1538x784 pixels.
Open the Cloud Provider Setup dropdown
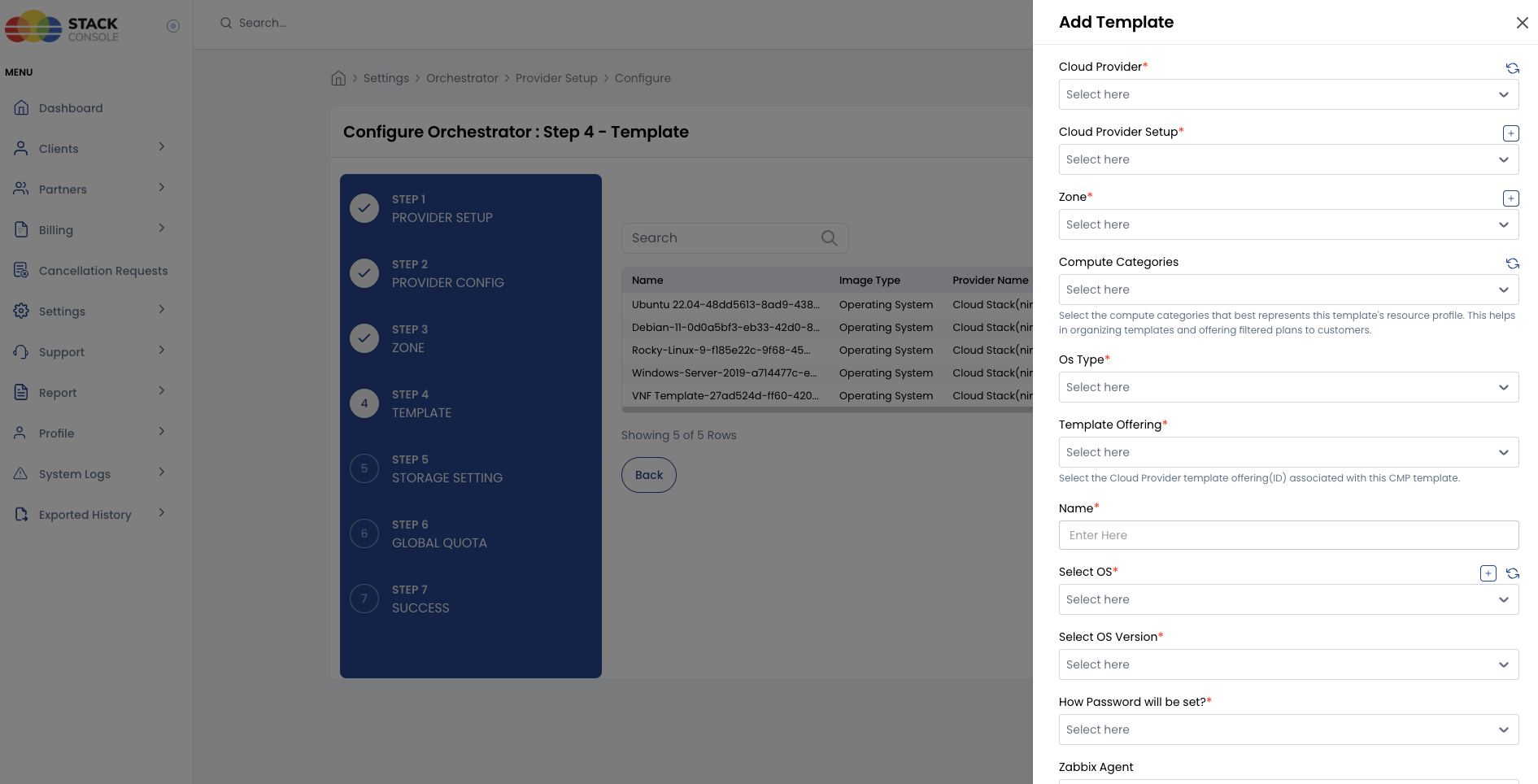click(1288, 159)
